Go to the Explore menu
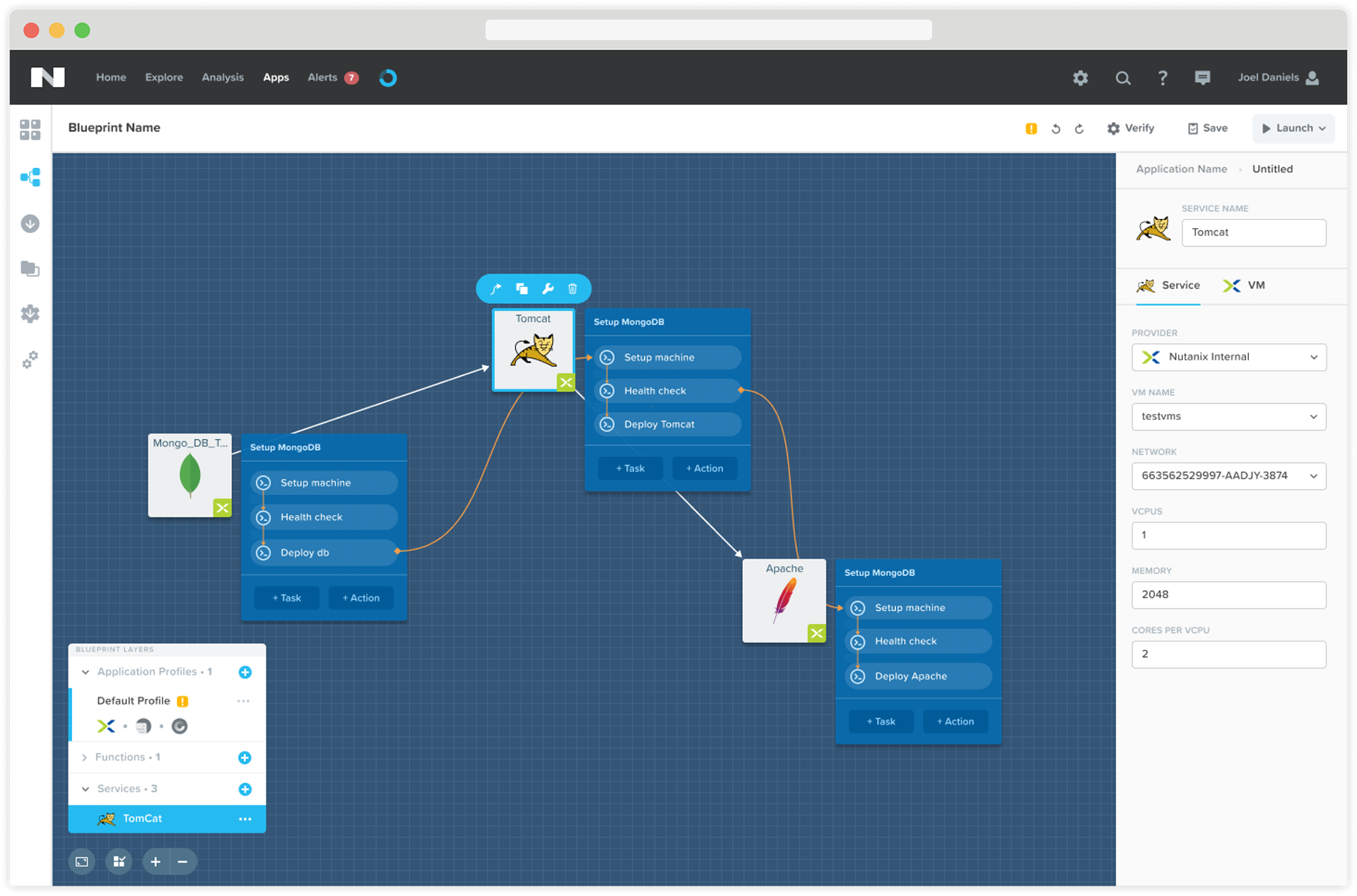 coord(164,78)
